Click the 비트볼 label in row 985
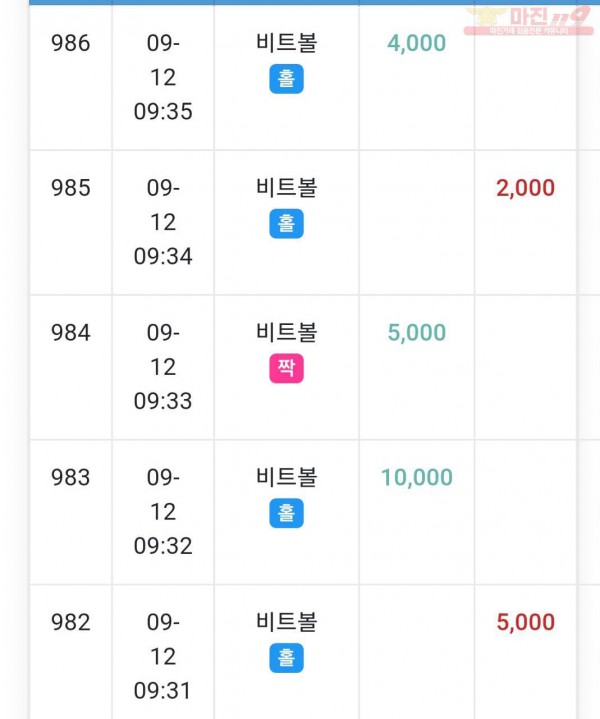 (286, 188)
